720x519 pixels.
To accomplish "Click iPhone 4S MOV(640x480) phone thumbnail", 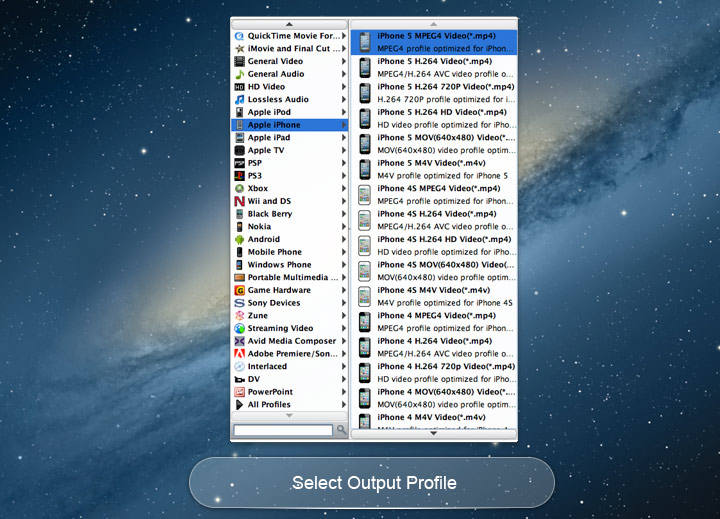I will pos(365,271).
